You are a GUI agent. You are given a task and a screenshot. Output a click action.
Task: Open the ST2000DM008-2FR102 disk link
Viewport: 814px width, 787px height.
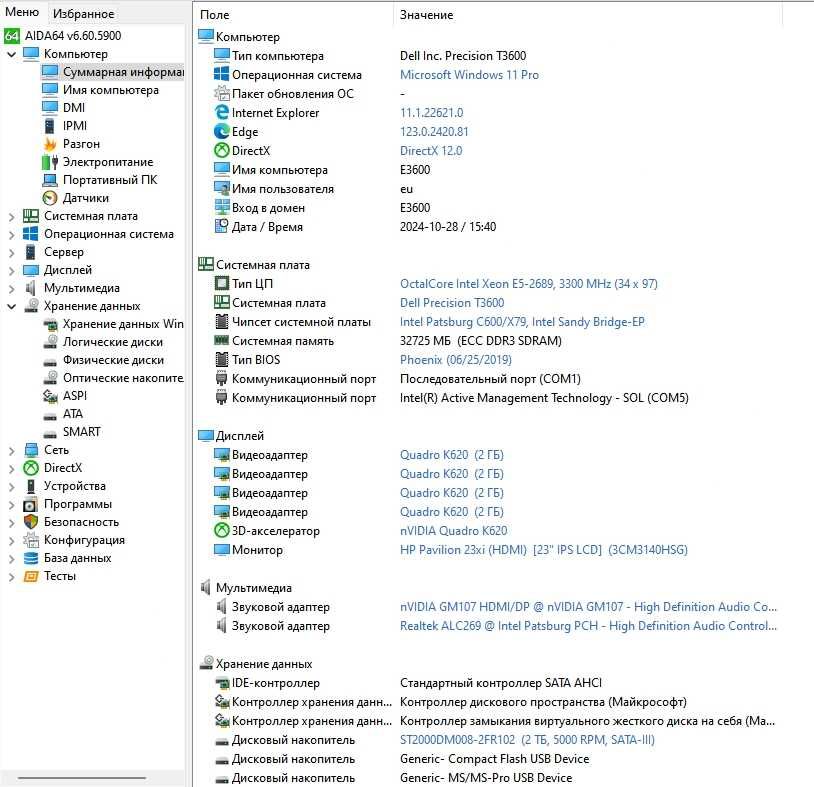[527, 740]
